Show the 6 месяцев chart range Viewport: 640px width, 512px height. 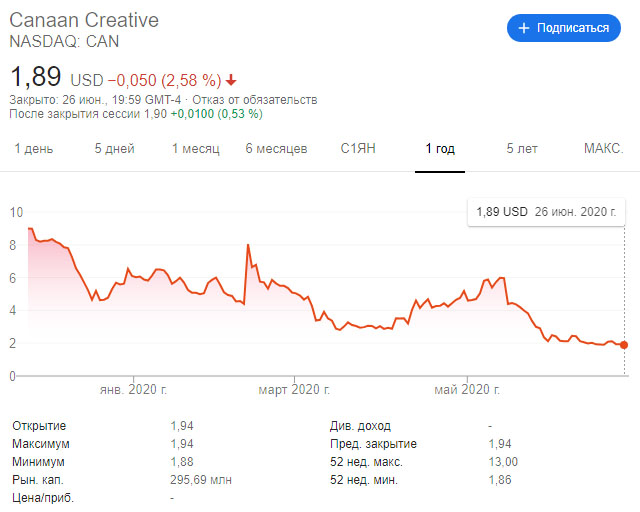tap(276, 149)
